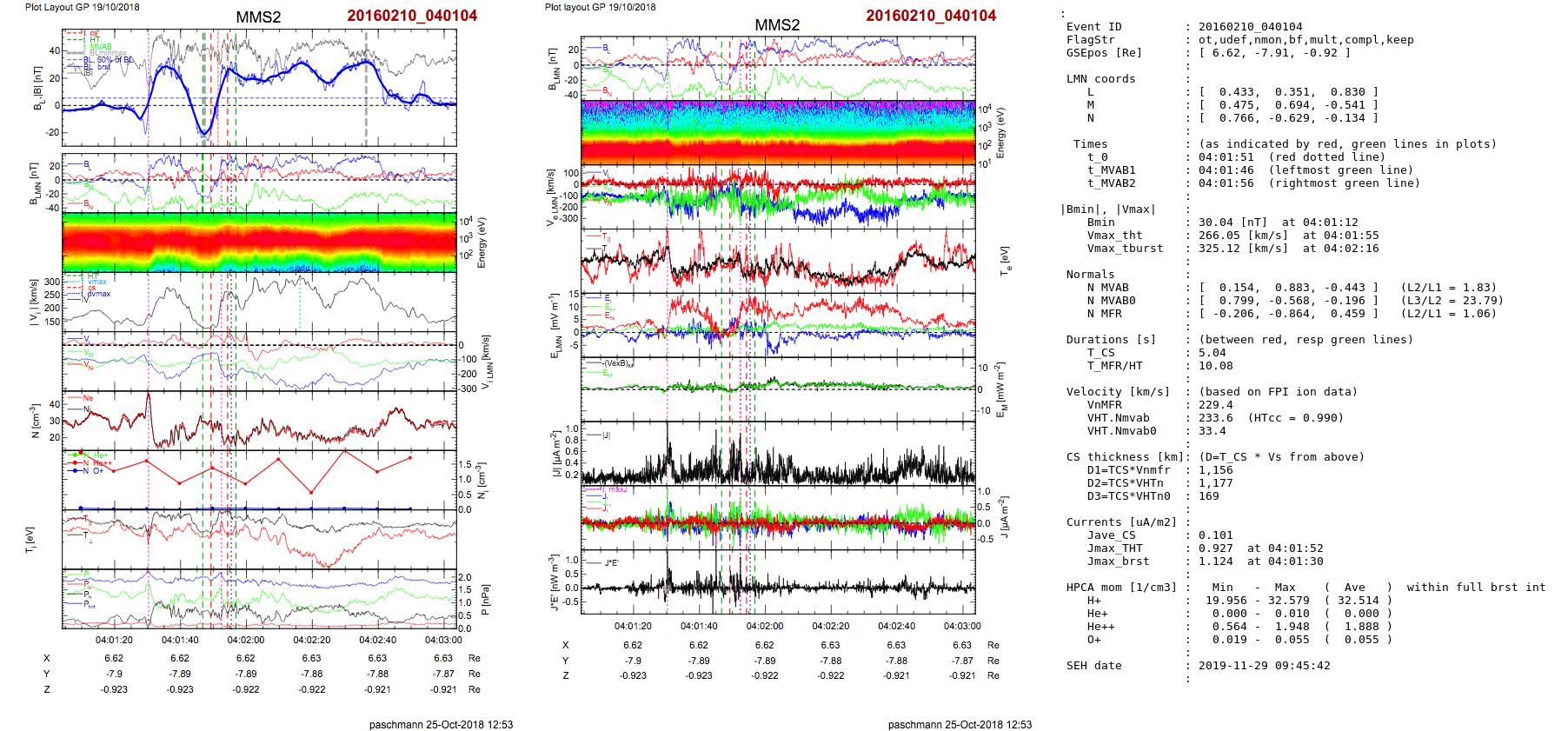1568x731 pixels.
Task: Click the |J| current density panel
Action: (778, 454)
